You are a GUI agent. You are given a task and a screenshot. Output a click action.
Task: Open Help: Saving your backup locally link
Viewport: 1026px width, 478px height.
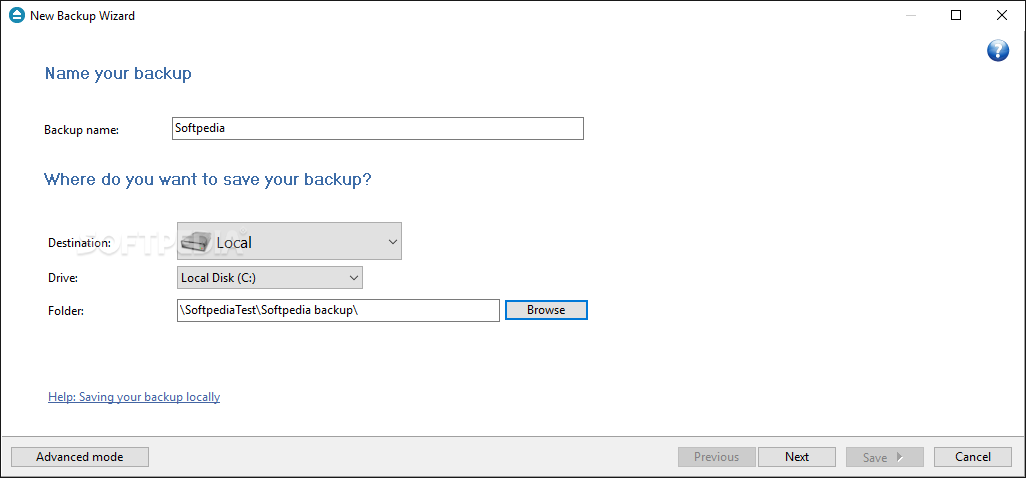pos(134,397)
